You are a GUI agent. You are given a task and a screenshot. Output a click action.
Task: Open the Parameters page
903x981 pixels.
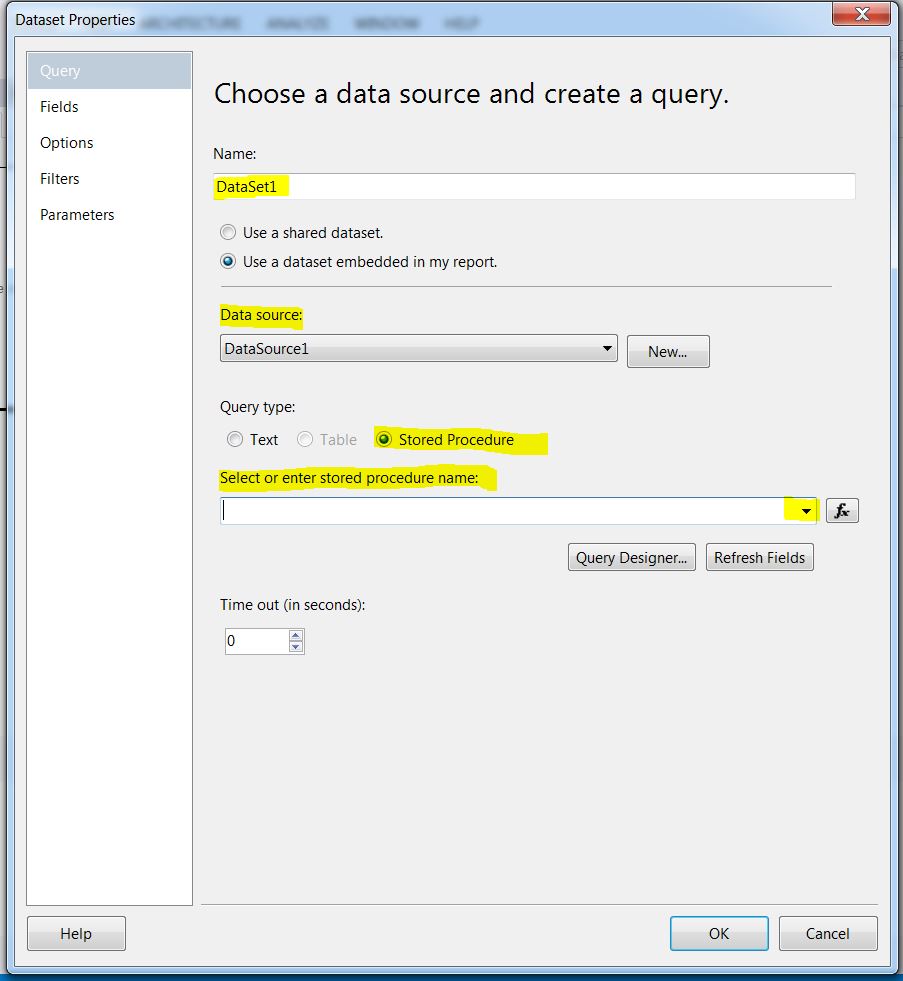tap(76, 214)
